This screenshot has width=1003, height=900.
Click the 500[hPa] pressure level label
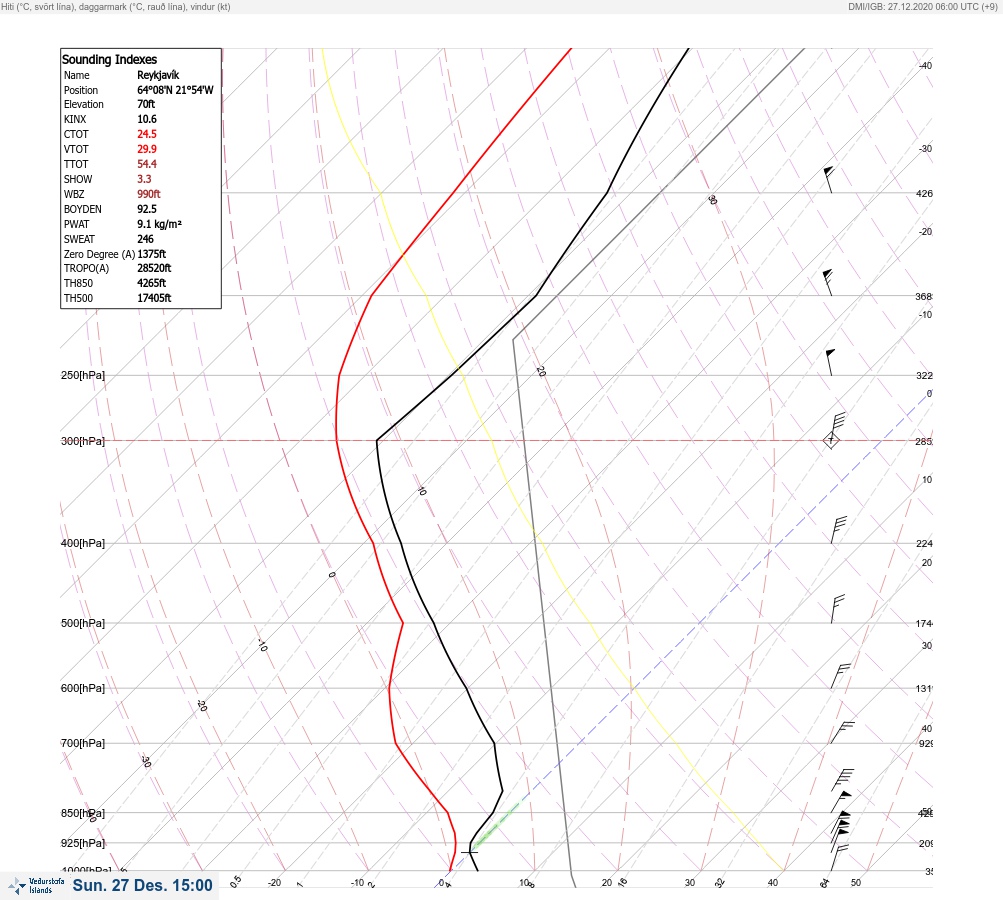[x=83, y=623]
